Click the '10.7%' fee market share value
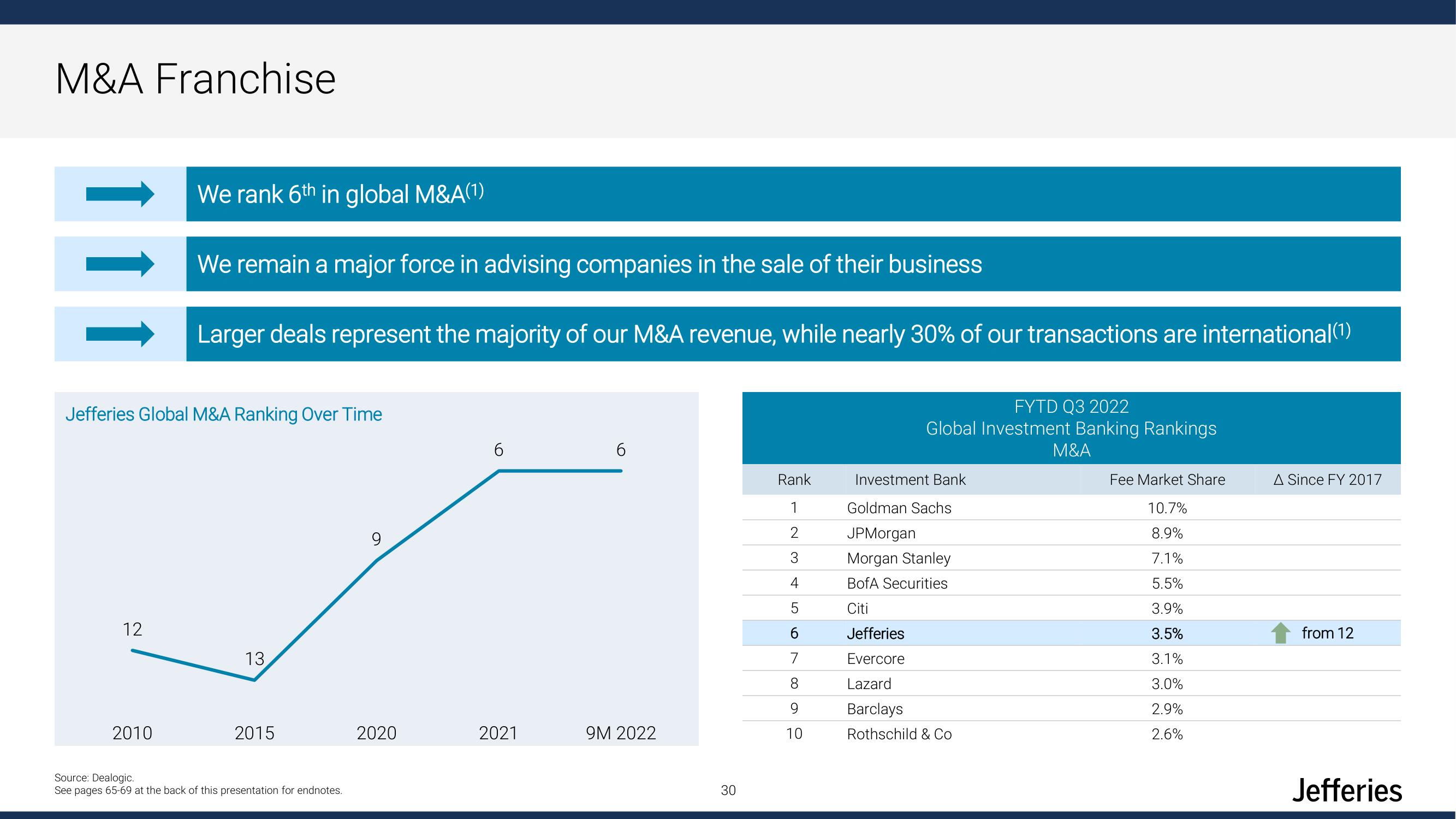Image resolution: width=1456 pixels, height=819 pixels. 1167,508
